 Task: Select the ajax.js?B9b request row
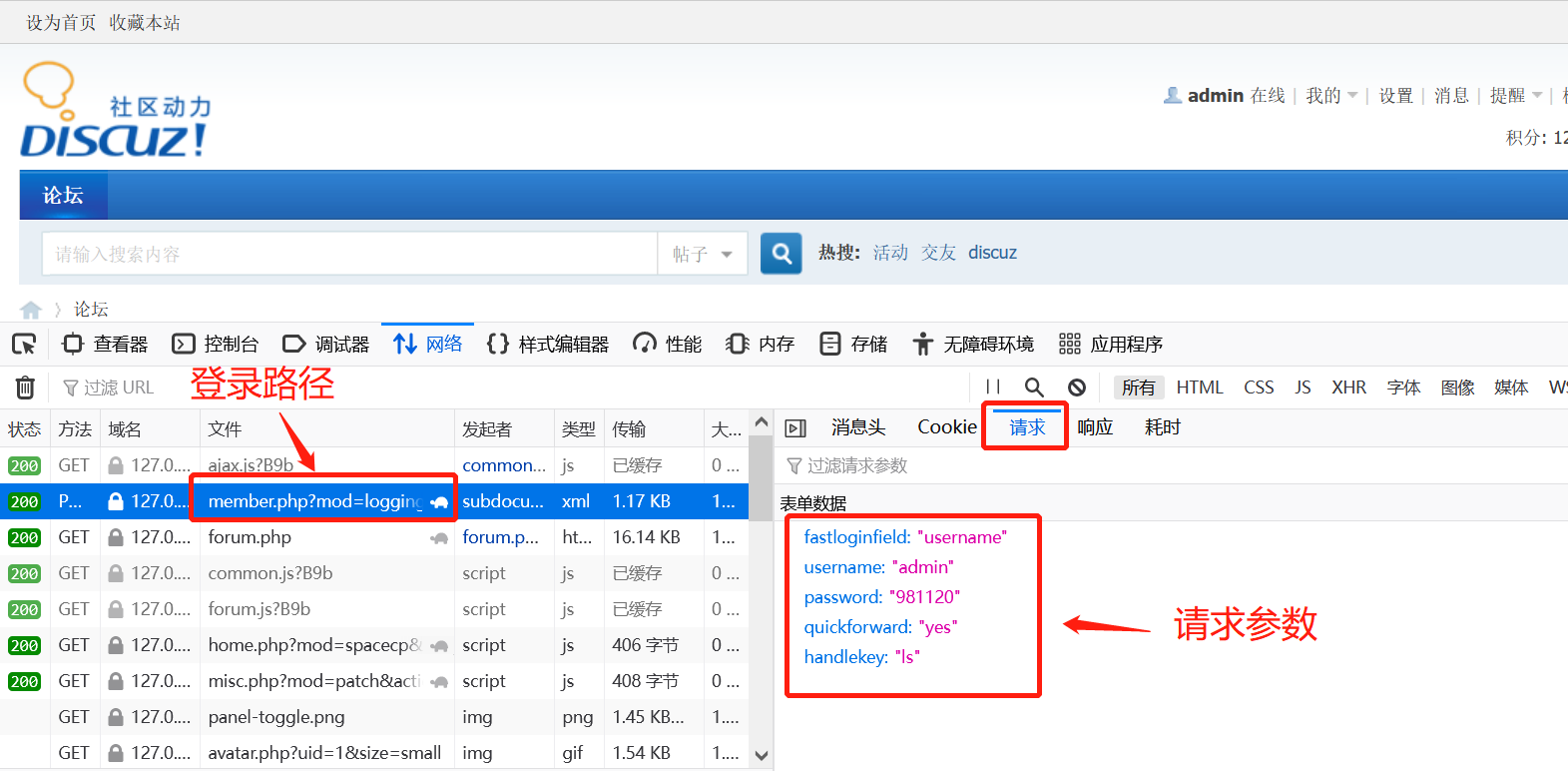click(x=374, y=465)
